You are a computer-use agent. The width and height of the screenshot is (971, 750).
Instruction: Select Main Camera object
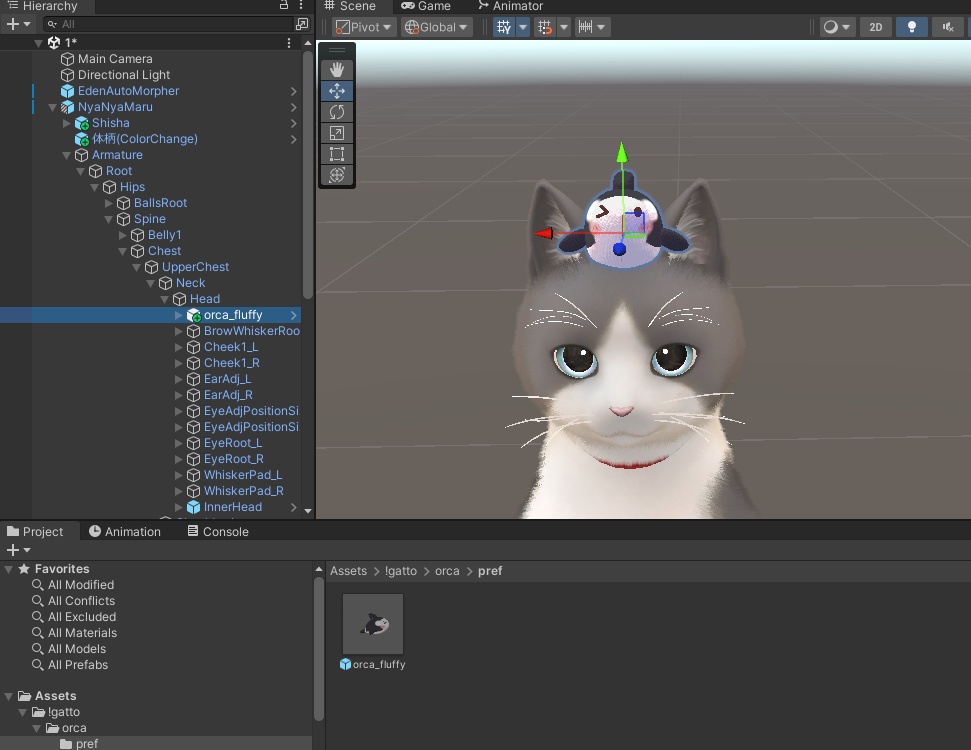pyautogui.click(x=115, y=59)
